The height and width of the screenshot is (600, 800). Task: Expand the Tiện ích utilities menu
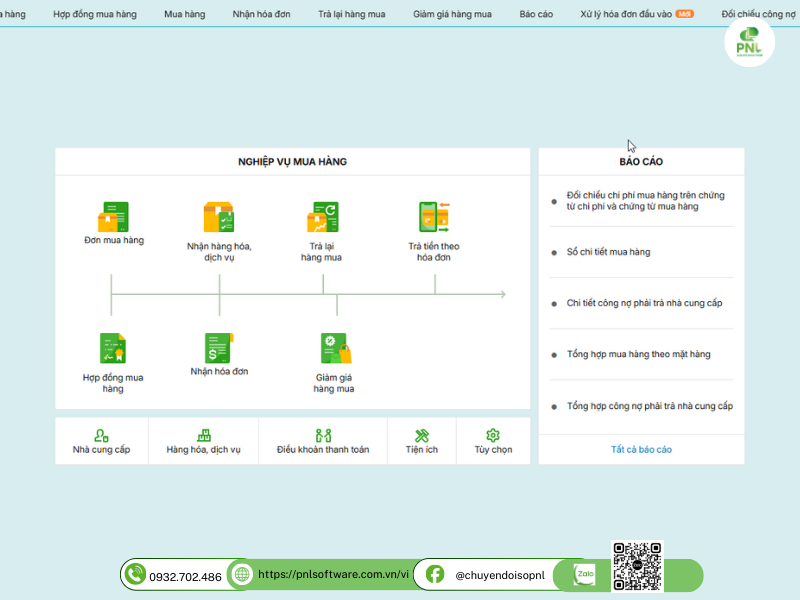[422, 441]
